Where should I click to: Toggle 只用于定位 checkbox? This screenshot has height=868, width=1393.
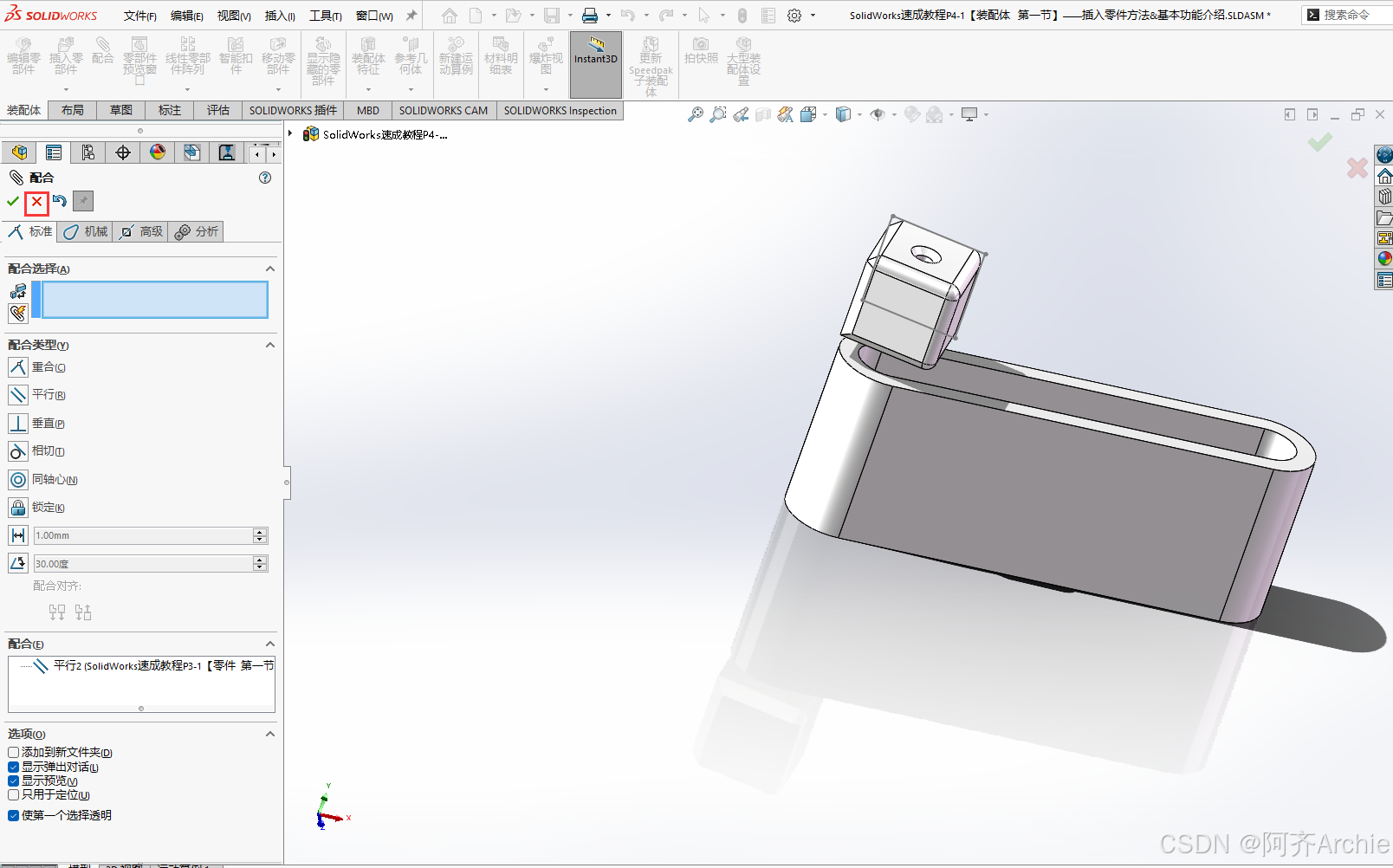pyautogui.click(x=14, y=794)
